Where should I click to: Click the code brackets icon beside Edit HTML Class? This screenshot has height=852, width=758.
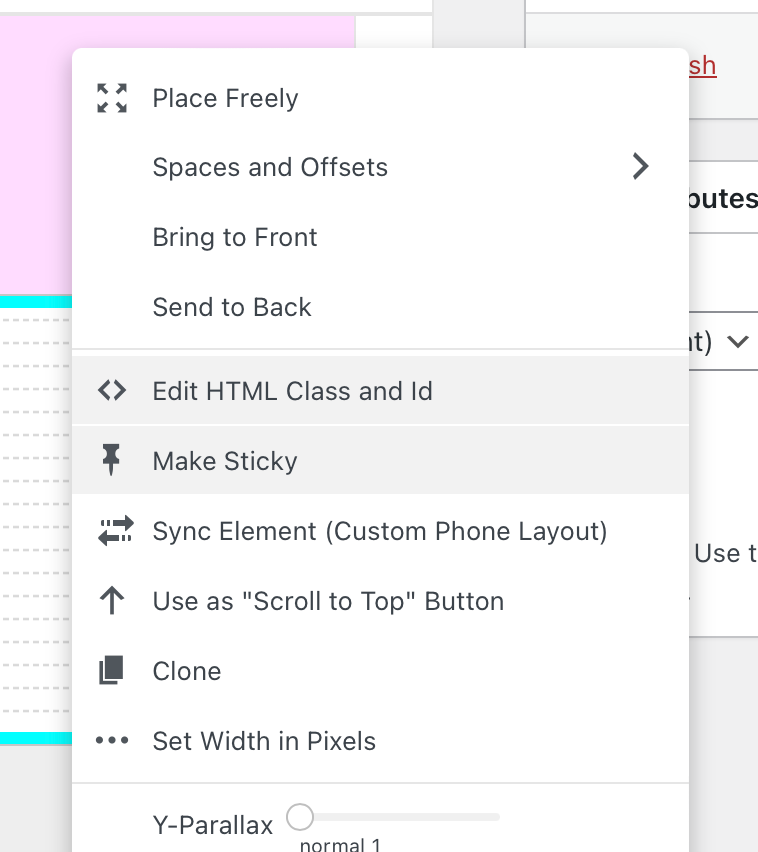point(112,391)
